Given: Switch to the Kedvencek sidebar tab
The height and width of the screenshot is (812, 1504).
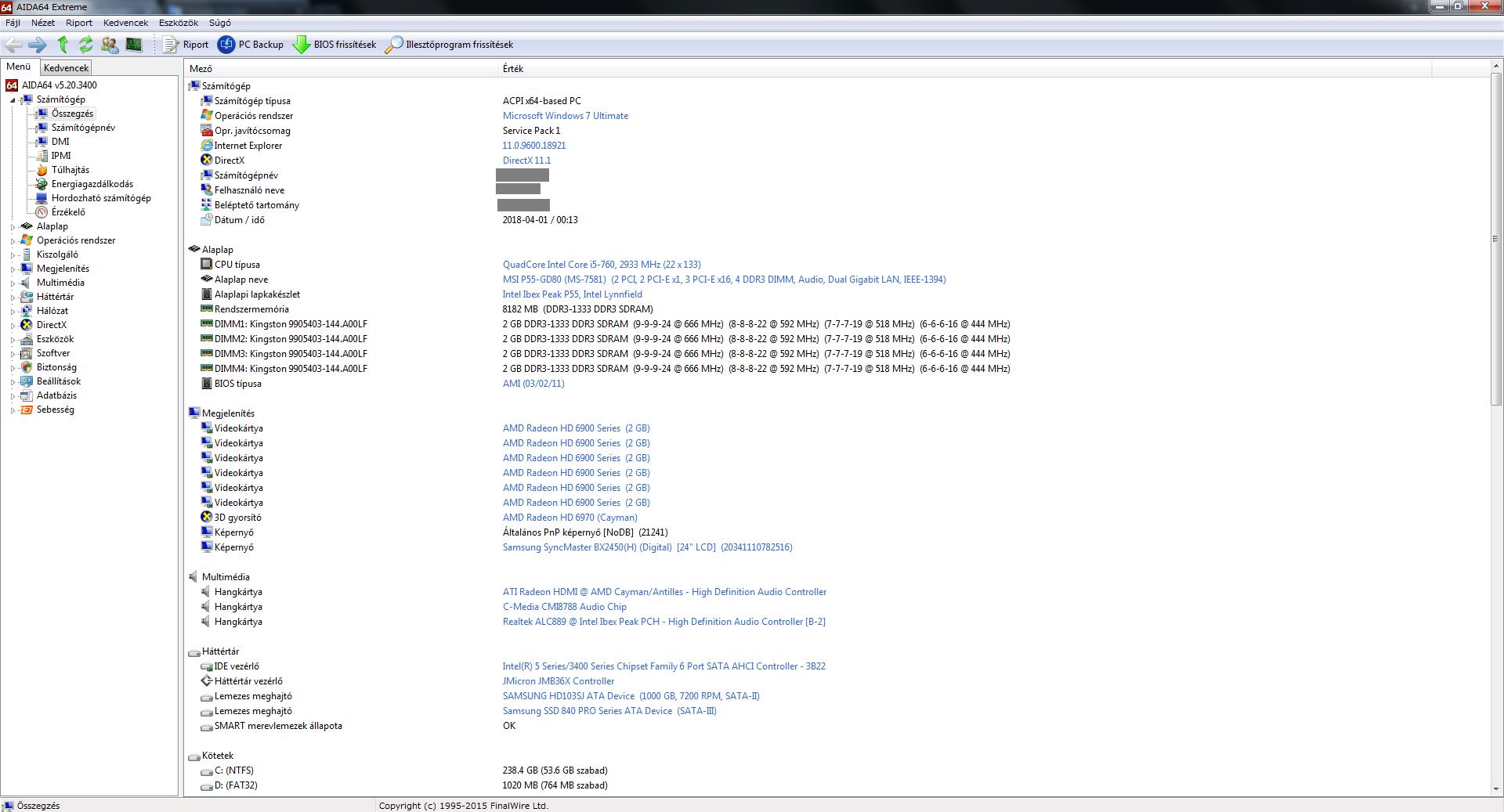Looking at the screenshot, I should tap(66, 68).
